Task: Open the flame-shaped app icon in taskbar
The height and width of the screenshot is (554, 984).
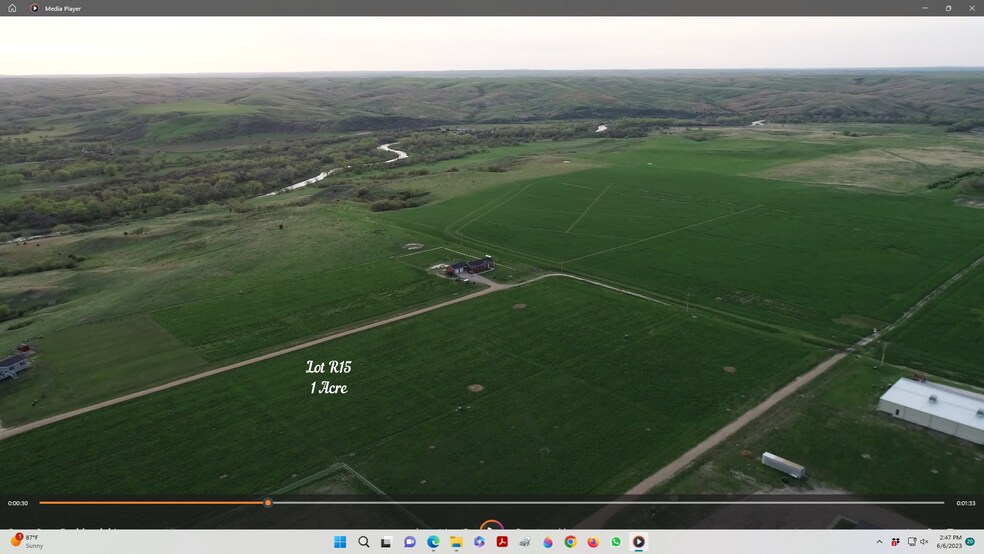Action: point(548,542)
